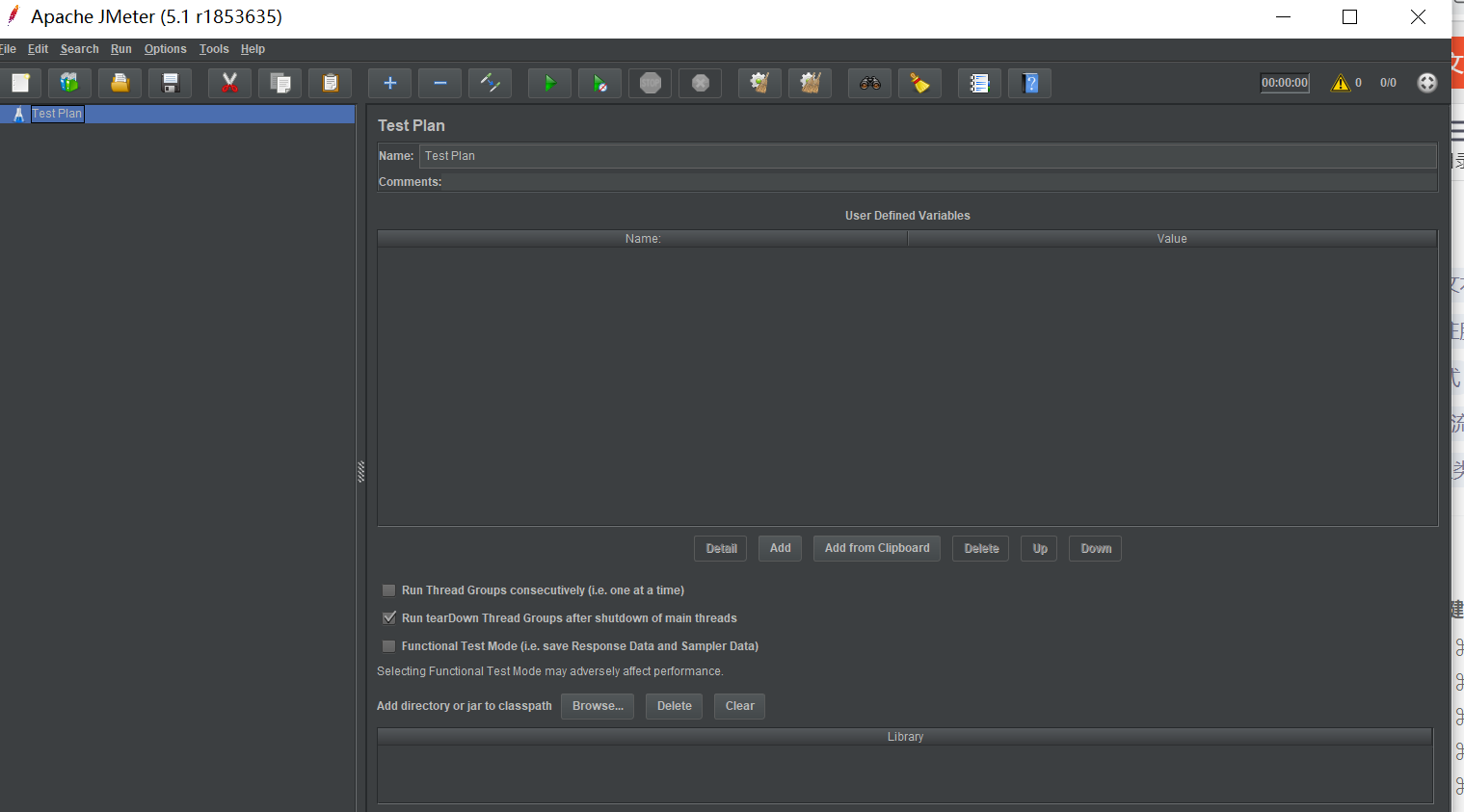
Task: Click the remote engines icon beside 0/0
Action: pos(1427,83)
